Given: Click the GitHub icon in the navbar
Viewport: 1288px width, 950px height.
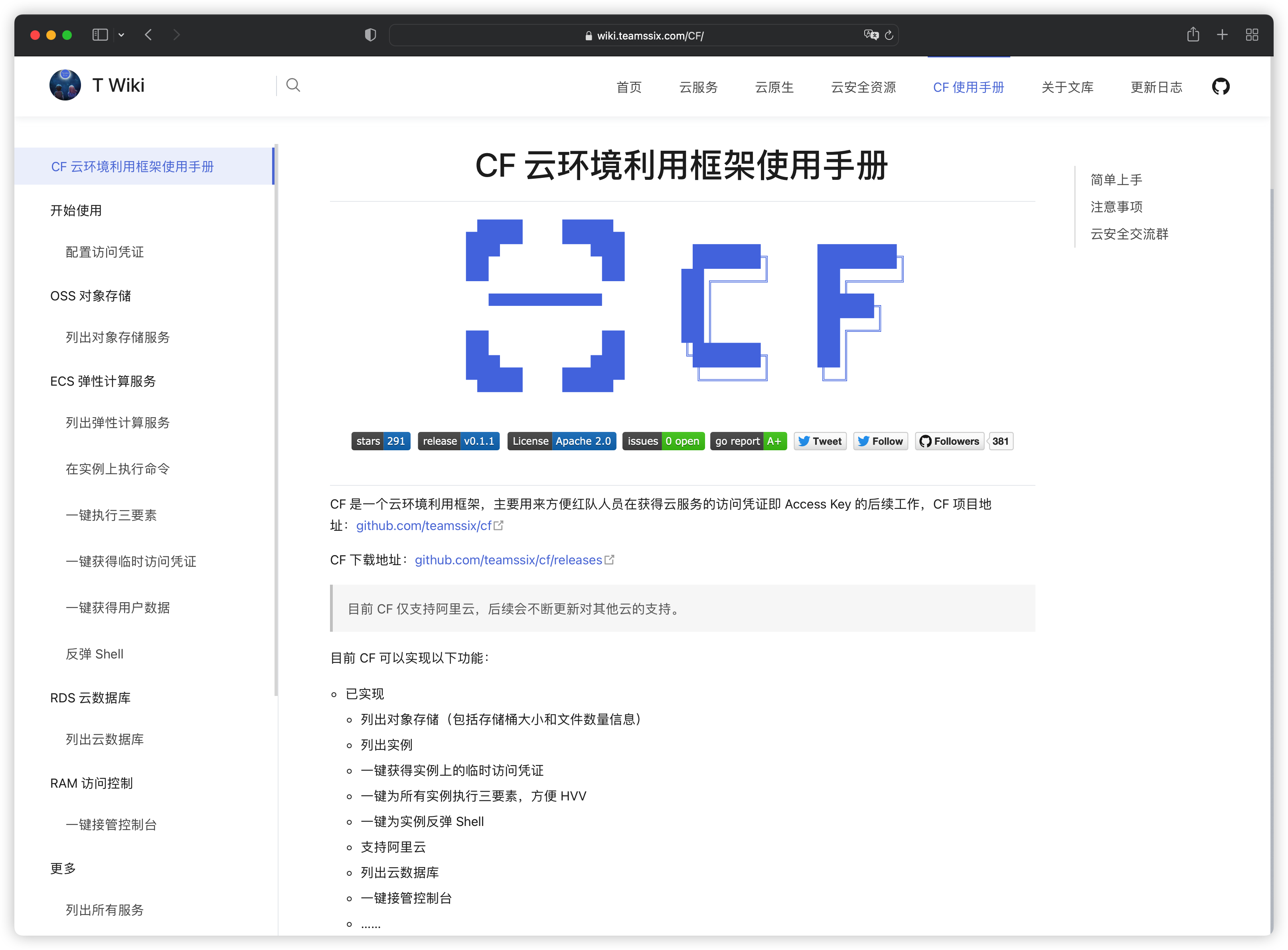Looking at the screenshot, I should 1220,87.
